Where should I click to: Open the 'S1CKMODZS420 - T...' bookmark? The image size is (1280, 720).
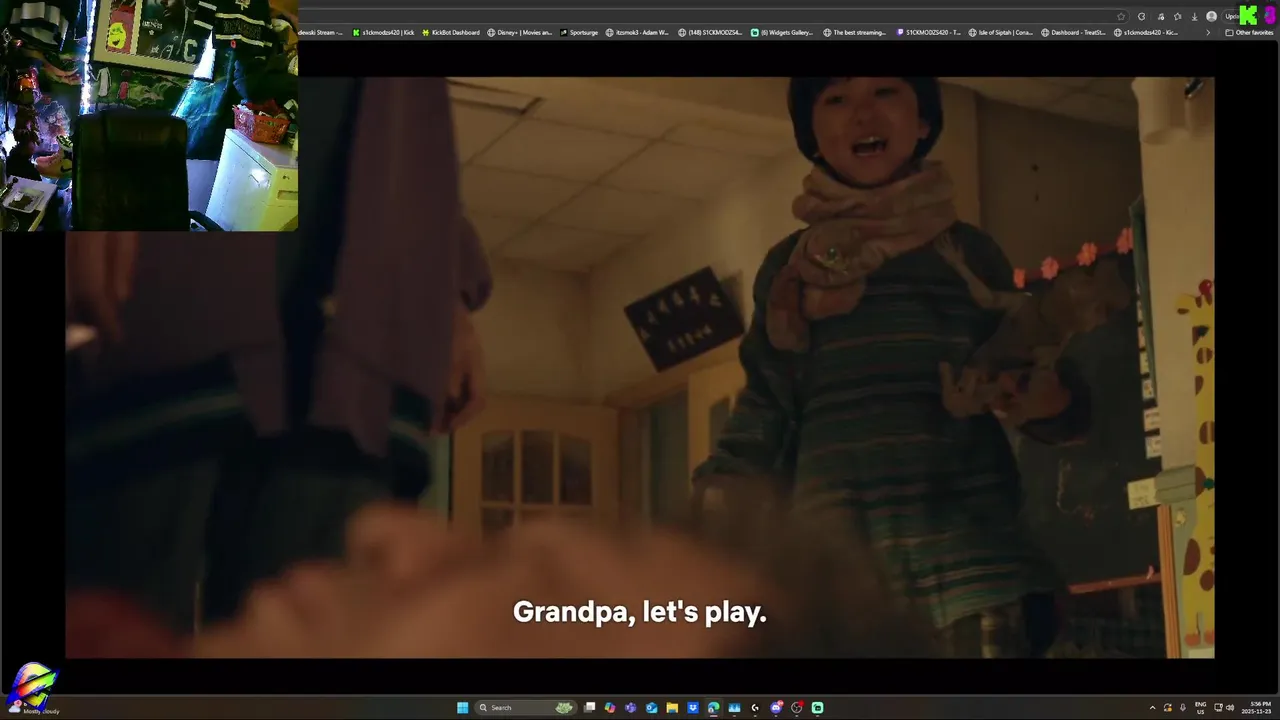point(929,32)
